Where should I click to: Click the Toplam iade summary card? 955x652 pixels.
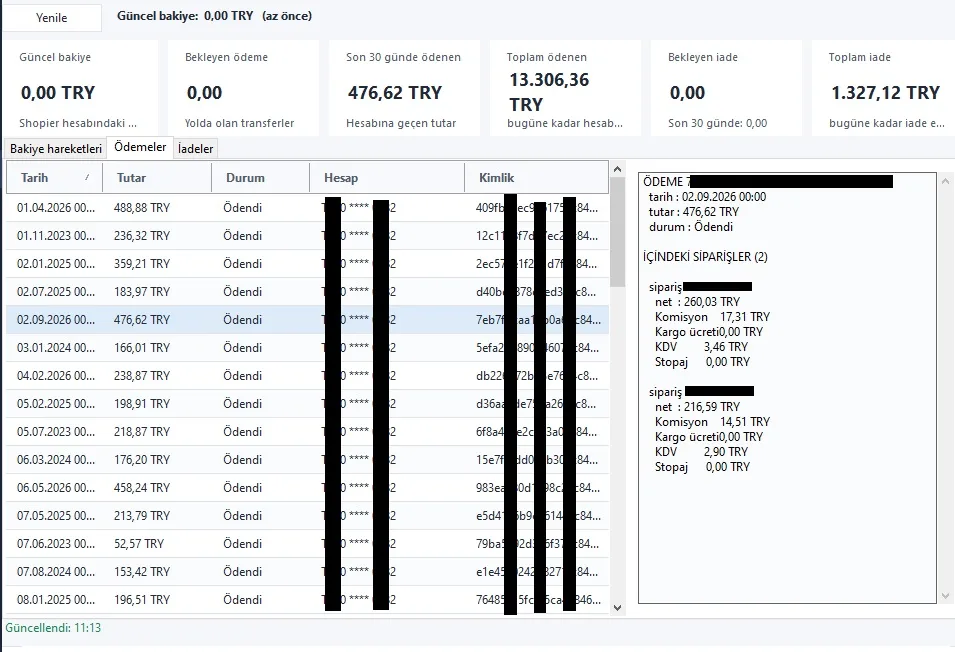883,88
